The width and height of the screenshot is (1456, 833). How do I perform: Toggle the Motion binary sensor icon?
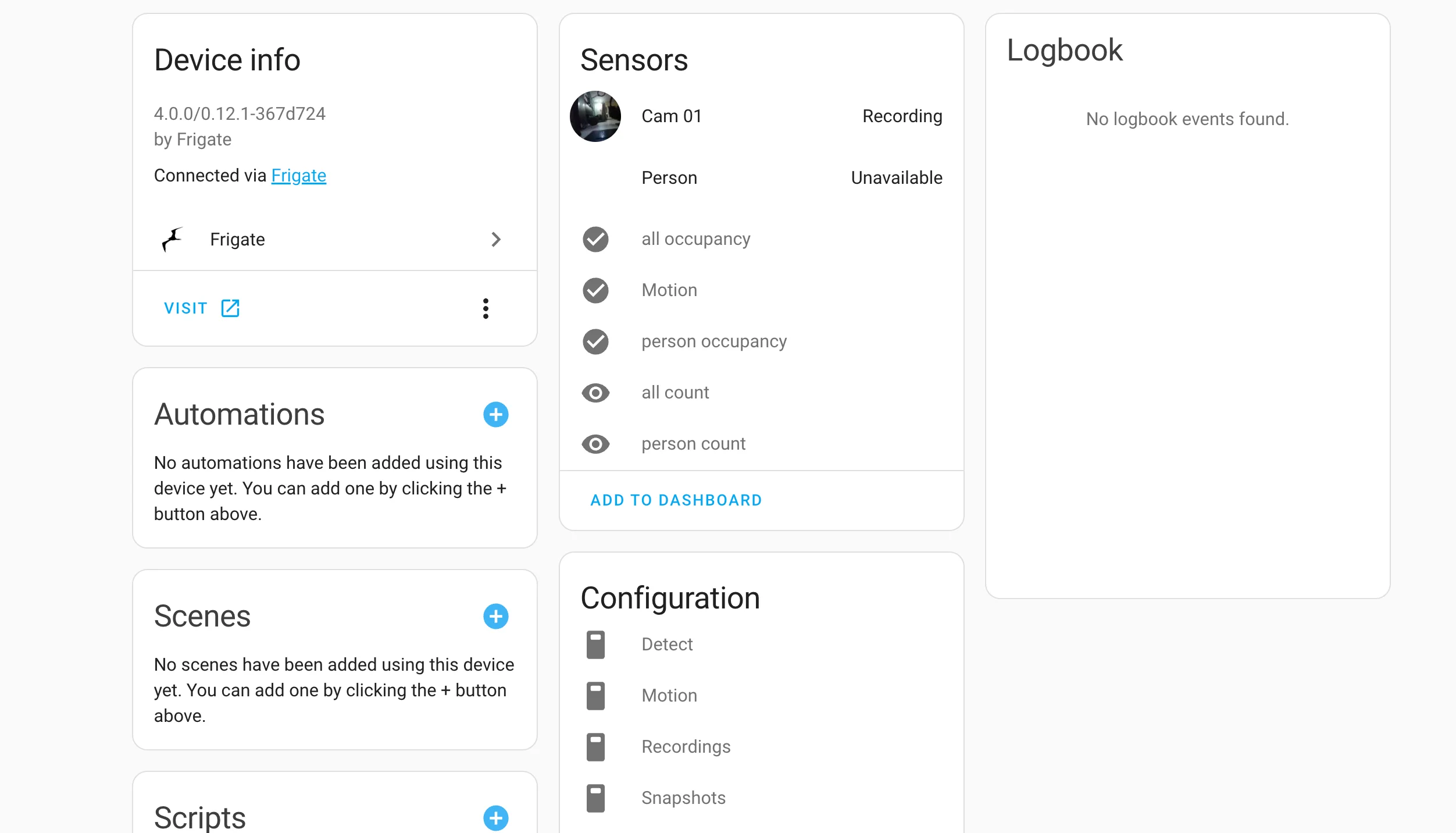[x=597, y=289]
